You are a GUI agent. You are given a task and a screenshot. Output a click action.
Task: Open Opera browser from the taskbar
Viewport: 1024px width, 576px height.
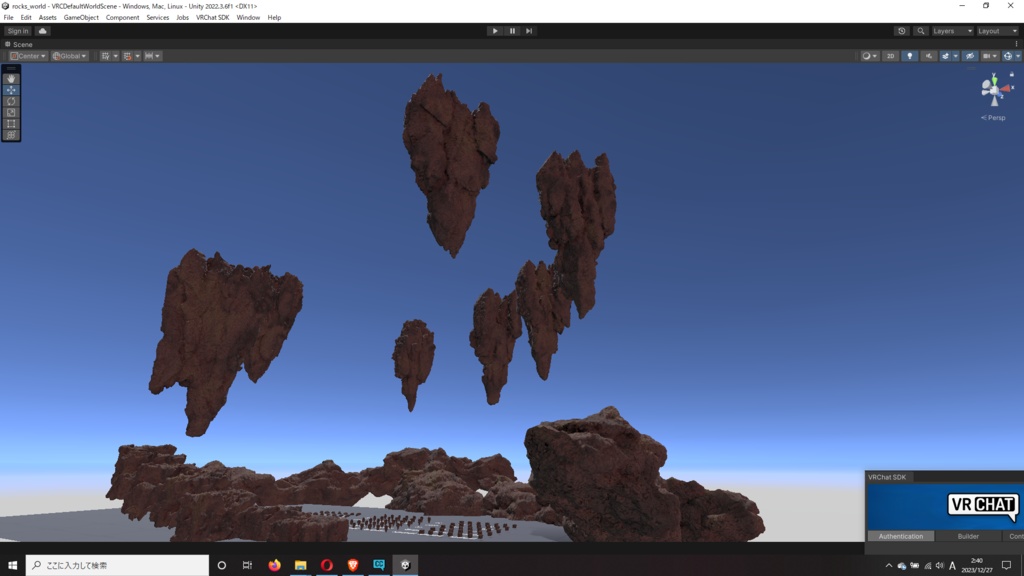[x=327, y=565]
